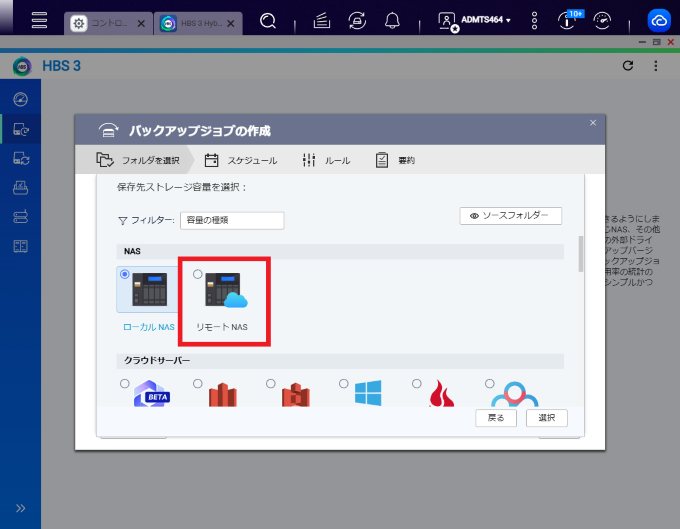This screenshot has width=680, height=529.
Task: Open external devices icon in top bar
Action: point(357,20)
